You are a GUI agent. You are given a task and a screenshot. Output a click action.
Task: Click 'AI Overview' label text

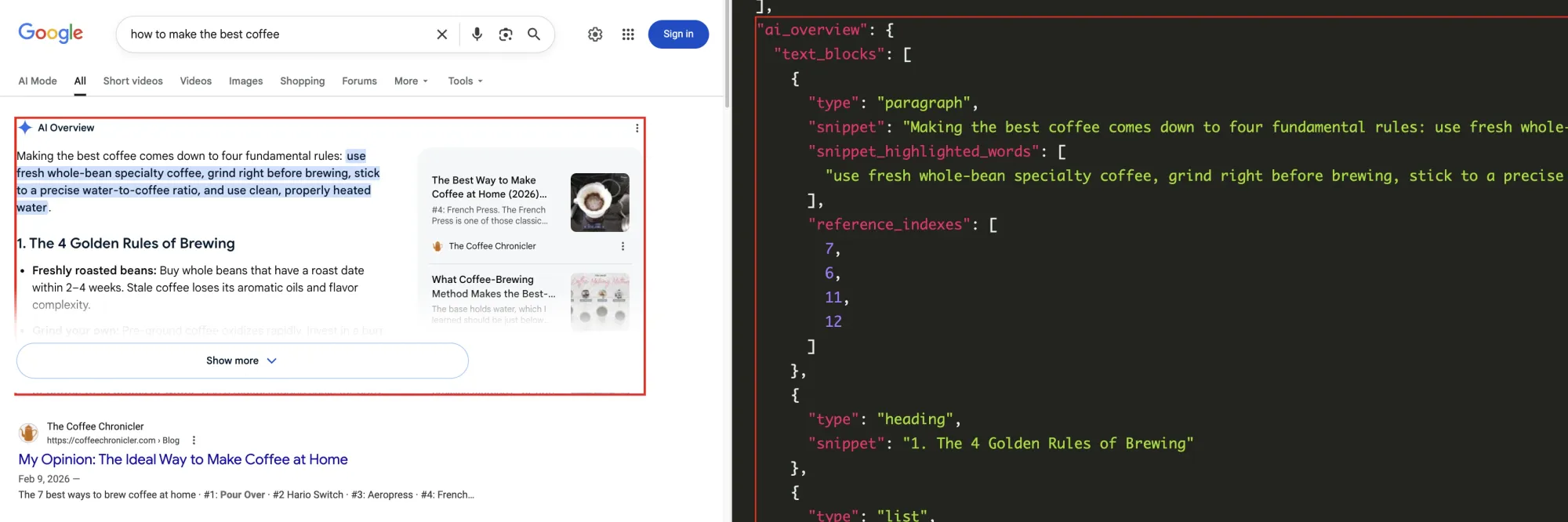66,128
